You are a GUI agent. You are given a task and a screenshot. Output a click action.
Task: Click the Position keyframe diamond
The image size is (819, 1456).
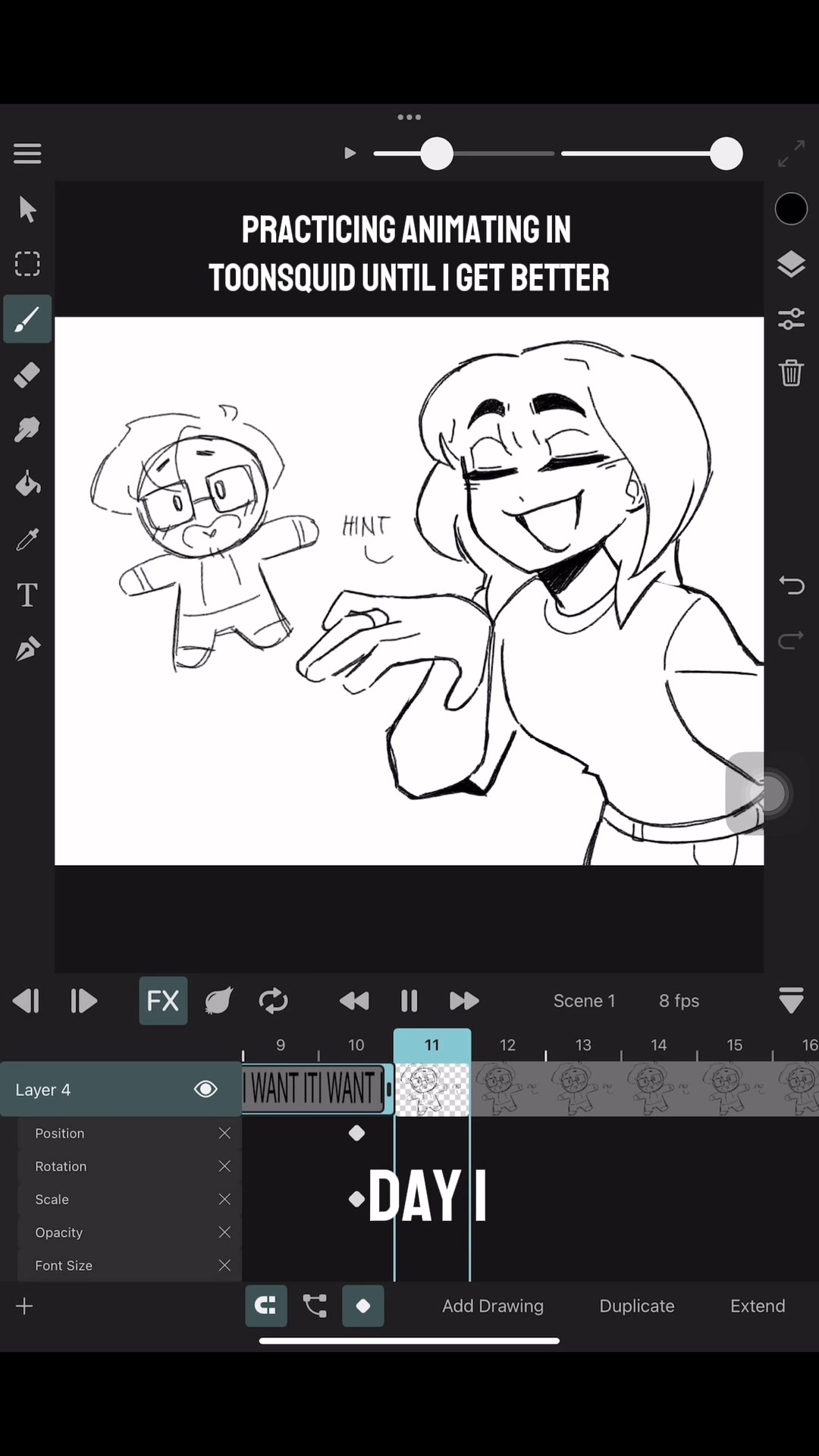(356, 1133)
